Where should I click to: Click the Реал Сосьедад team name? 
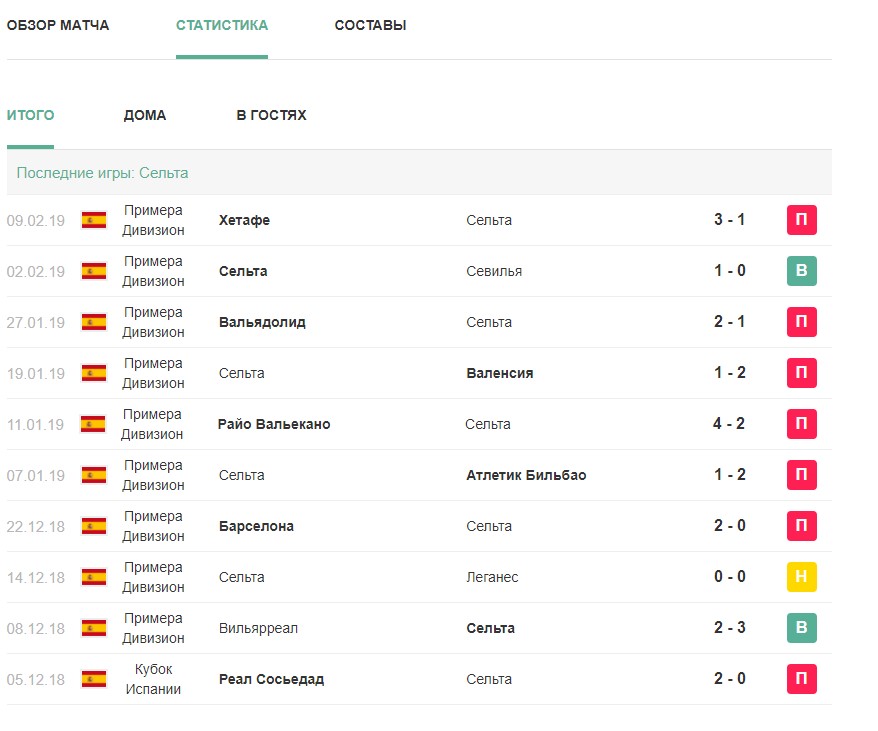(271, 679)
